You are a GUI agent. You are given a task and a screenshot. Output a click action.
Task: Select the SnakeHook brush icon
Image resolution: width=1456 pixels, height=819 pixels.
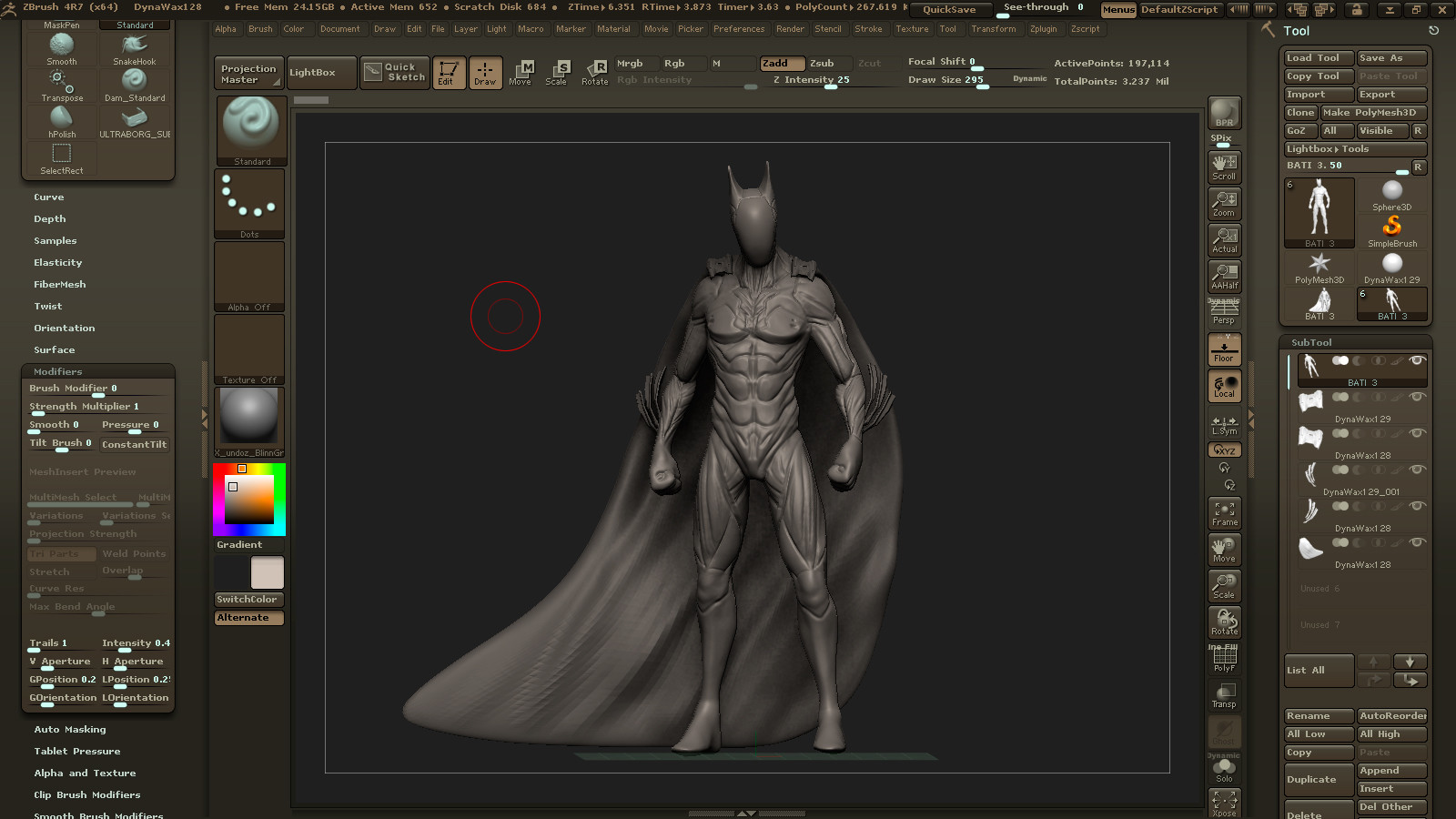click(135, 48)
